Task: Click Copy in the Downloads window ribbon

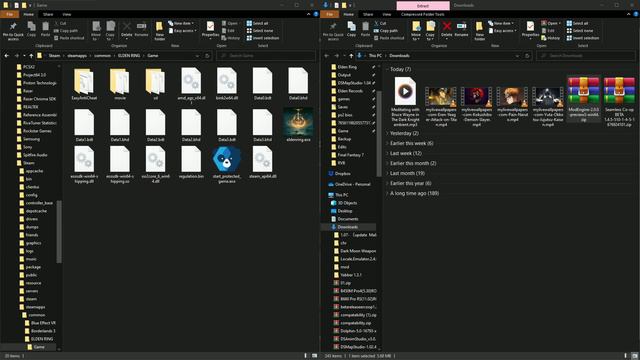Action: [351, 30]
